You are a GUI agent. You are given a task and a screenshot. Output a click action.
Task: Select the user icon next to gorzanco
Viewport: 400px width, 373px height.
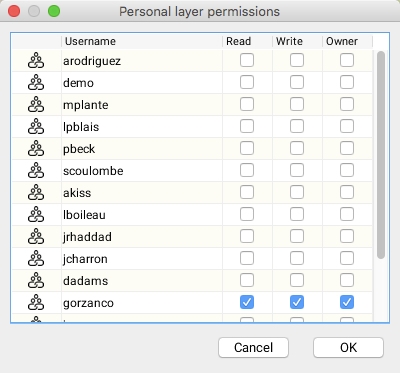click(36, 303)
